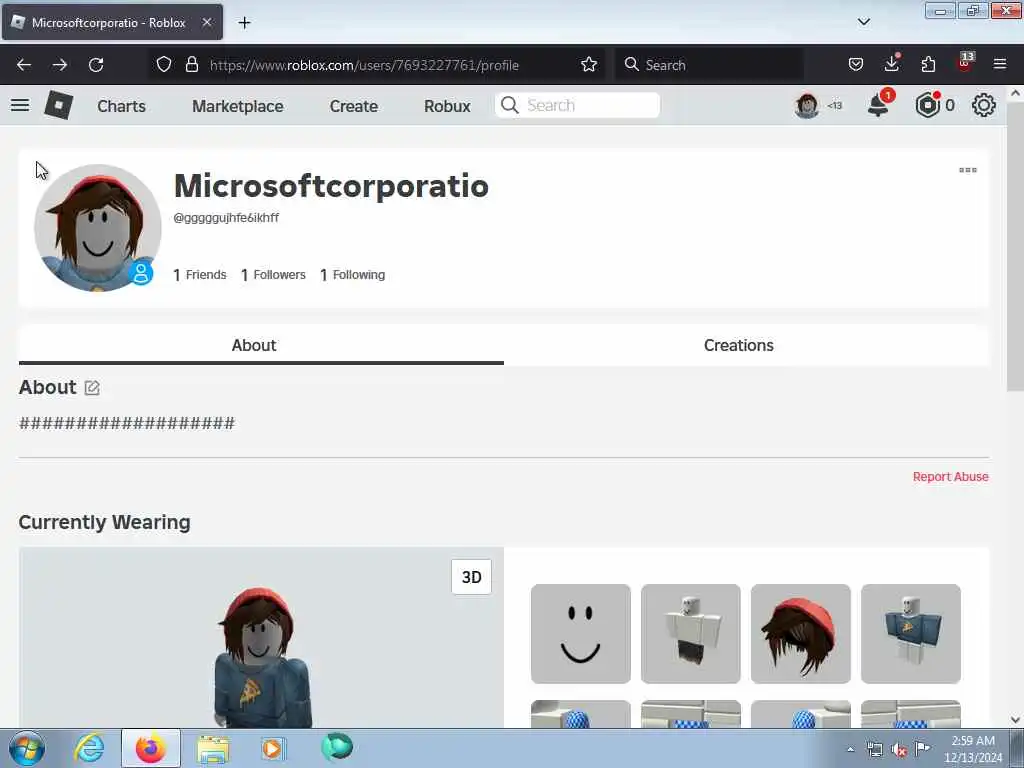Screen dimensions: 1024x768
Task: Open a new Firefox tab
Action: pos(244,23)
